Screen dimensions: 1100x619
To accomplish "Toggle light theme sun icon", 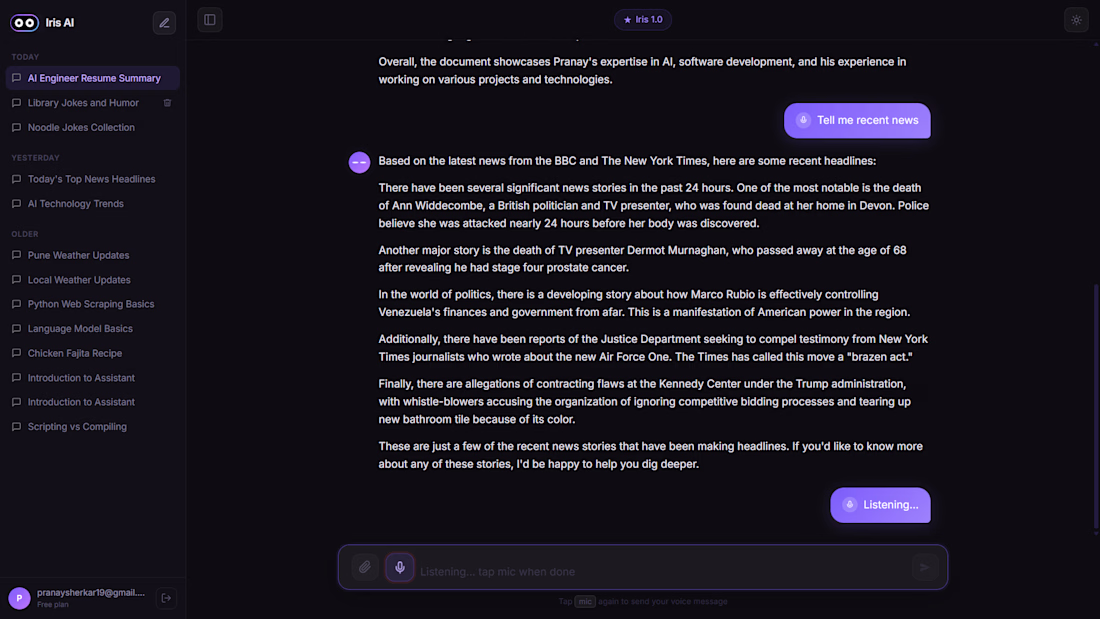I will 1076,20.
